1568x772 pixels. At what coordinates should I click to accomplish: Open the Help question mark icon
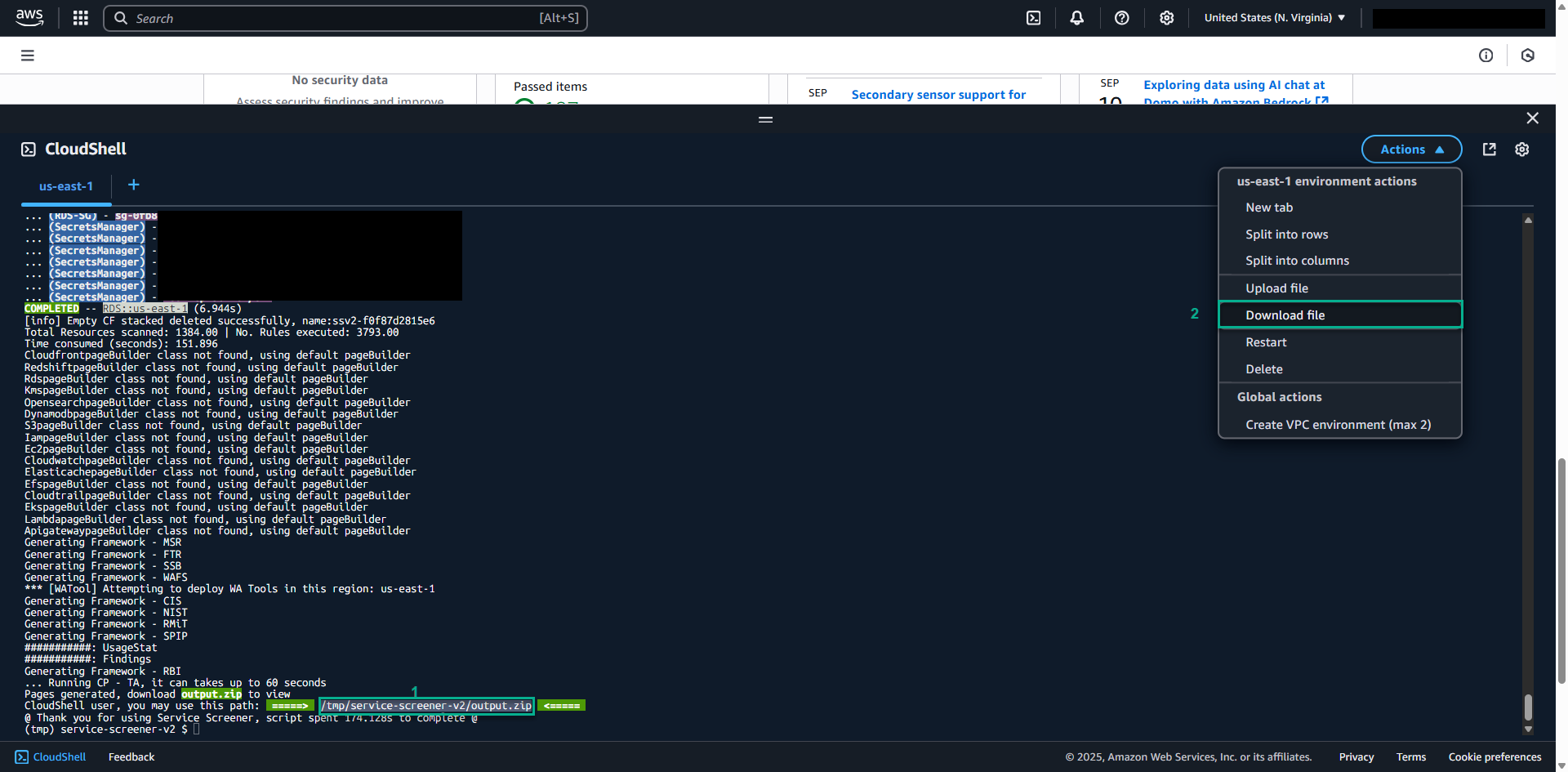tap(1121, 17)
